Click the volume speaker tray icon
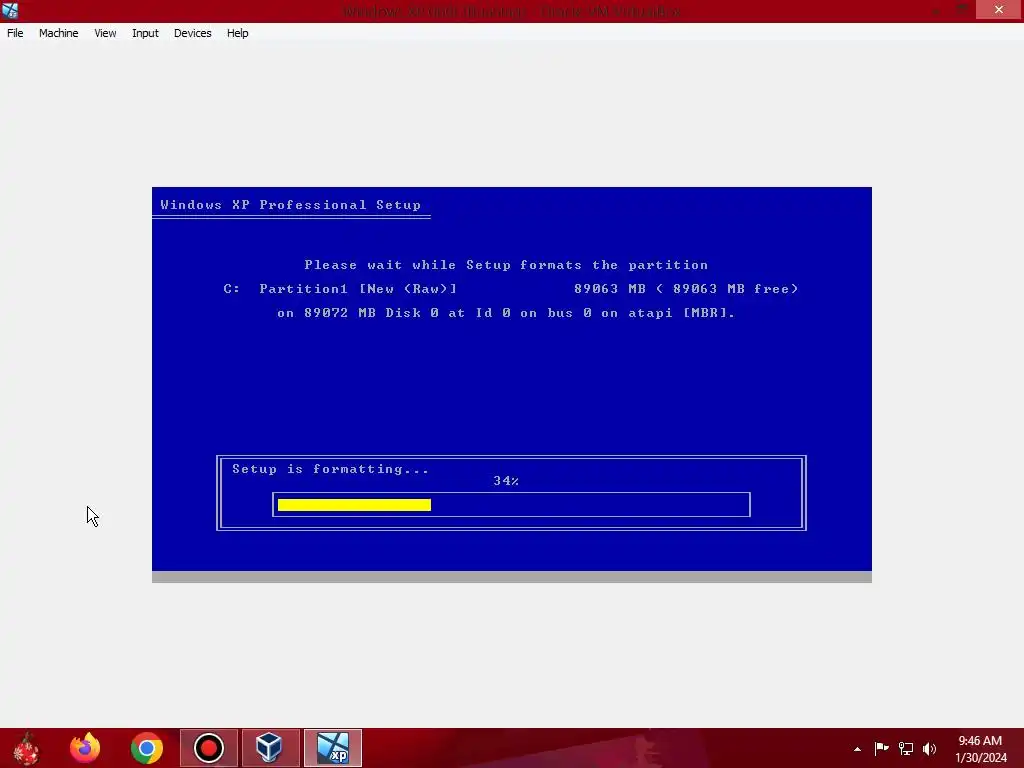The height and width of the screenshot is (768, 1024). 929,748
